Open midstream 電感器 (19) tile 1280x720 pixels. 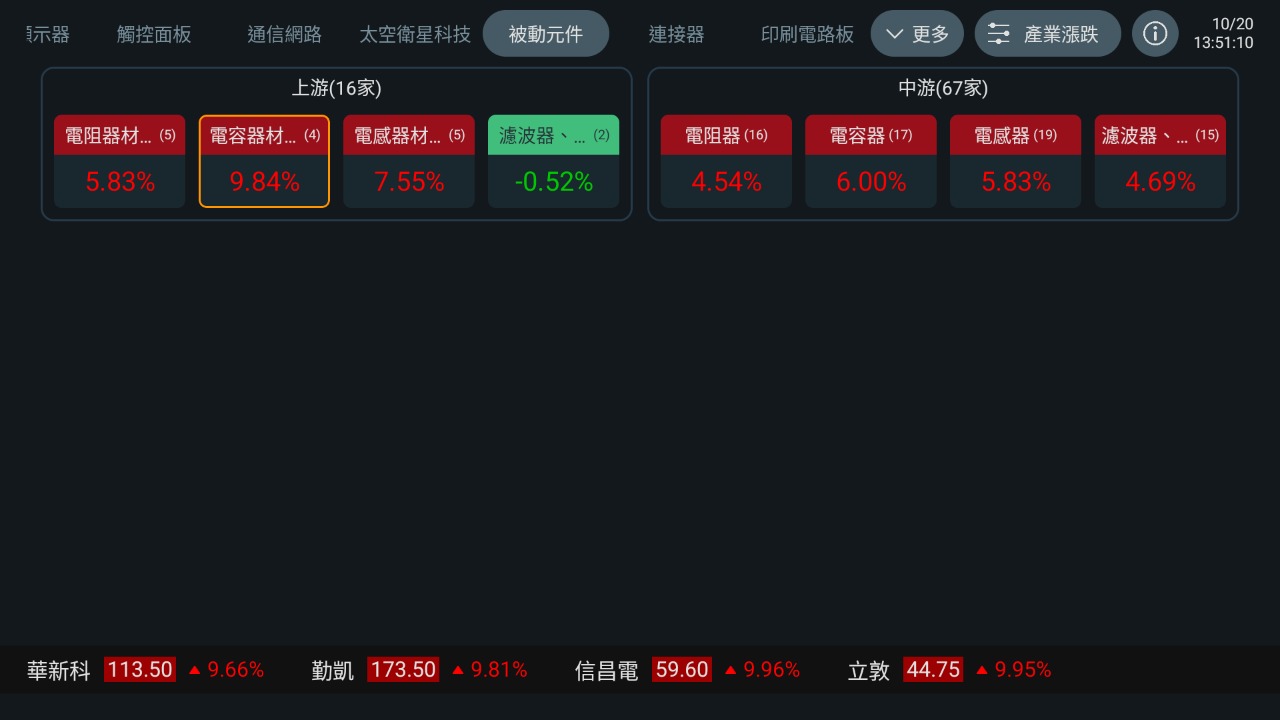1015,161
